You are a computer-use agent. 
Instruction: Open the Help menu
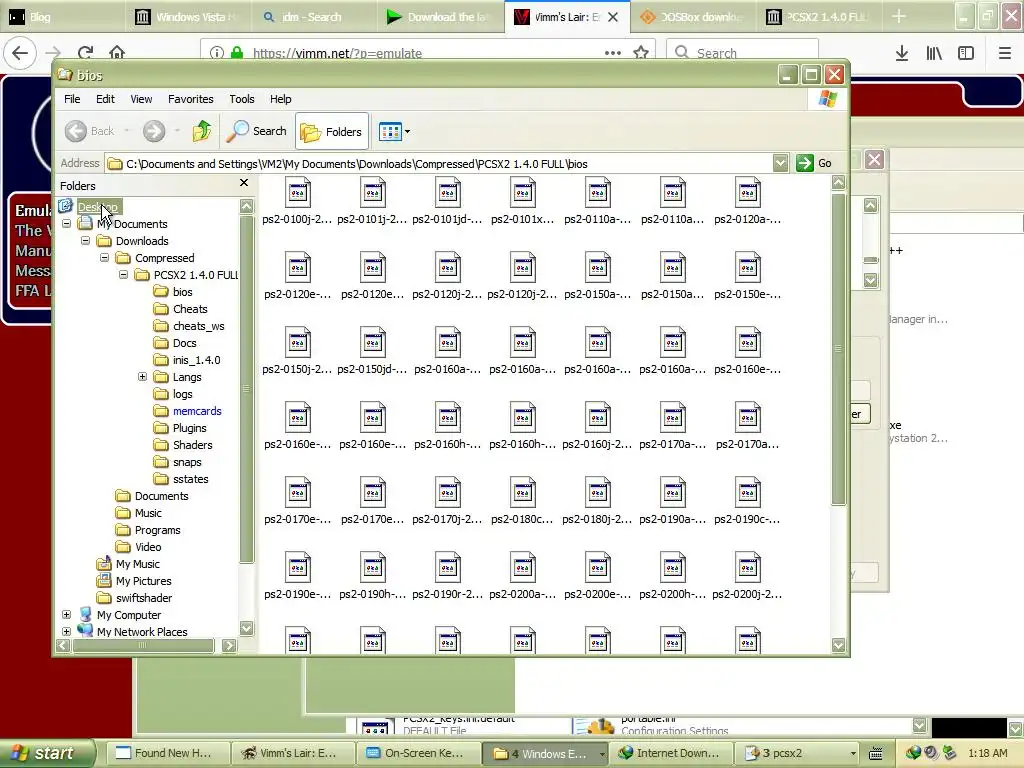click(281, 99)
